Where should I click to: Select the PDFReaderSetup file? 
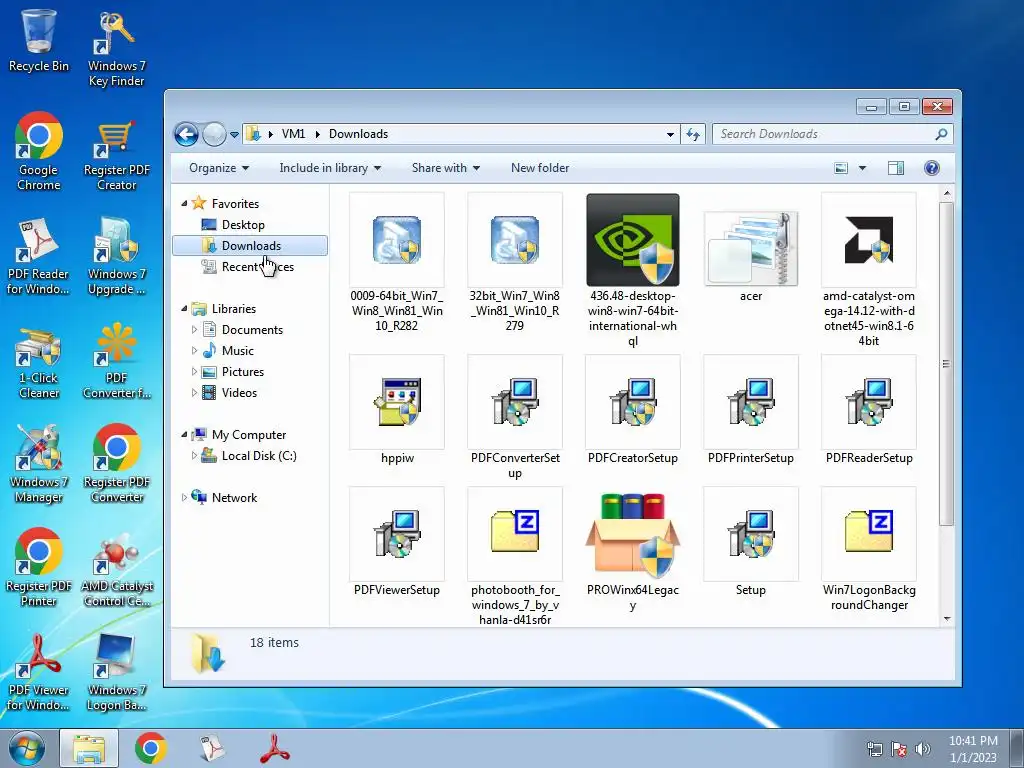(x=869, y=410)
